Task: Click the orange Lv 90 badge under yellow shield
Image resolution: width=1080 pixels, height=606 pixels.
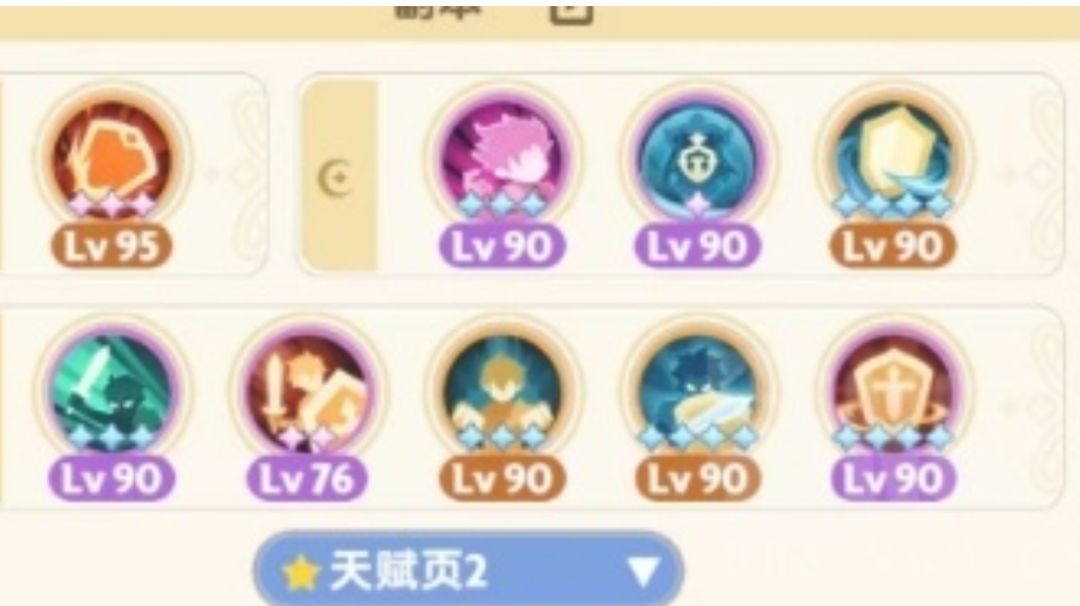Action: (893, 246)
